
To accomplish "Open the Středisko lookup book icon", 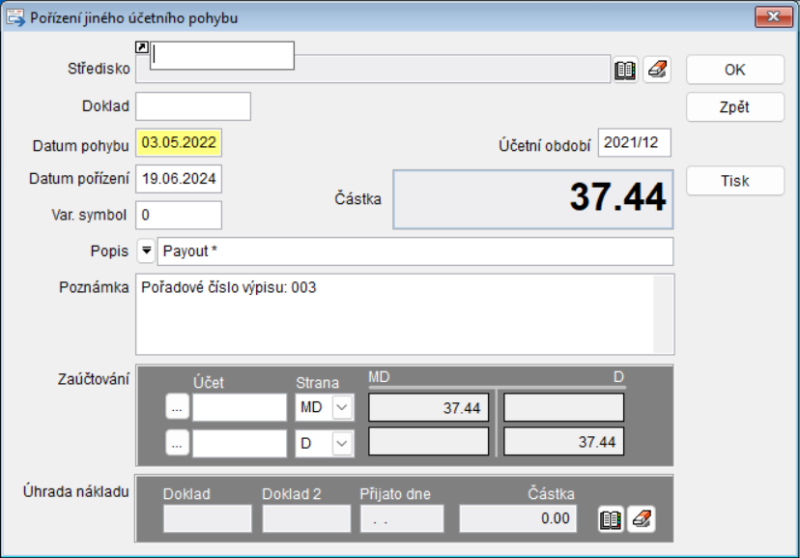I will tap(625, 70).
